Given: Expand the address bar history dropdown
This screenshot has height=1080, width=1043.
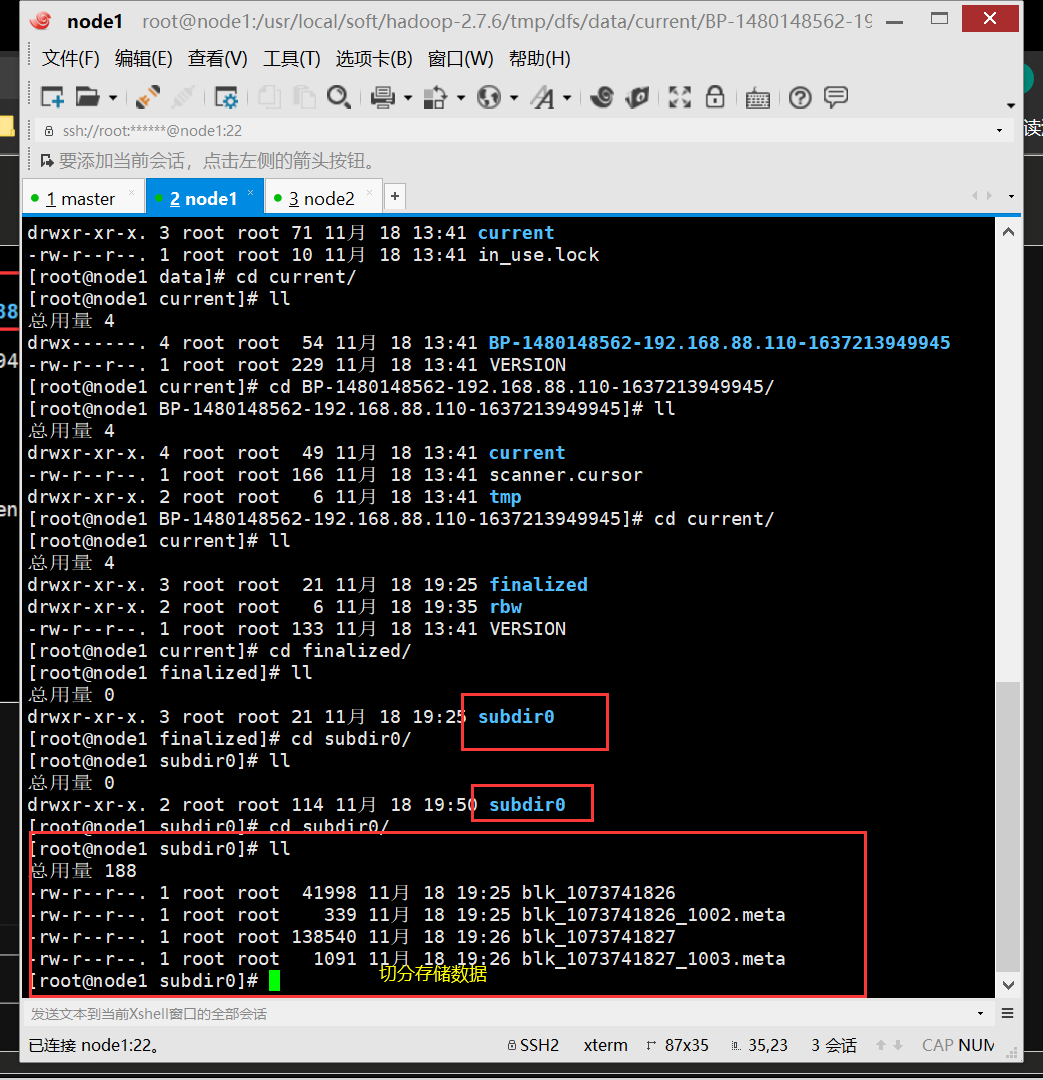Looking at the screenshot, I should click(999, 131).
